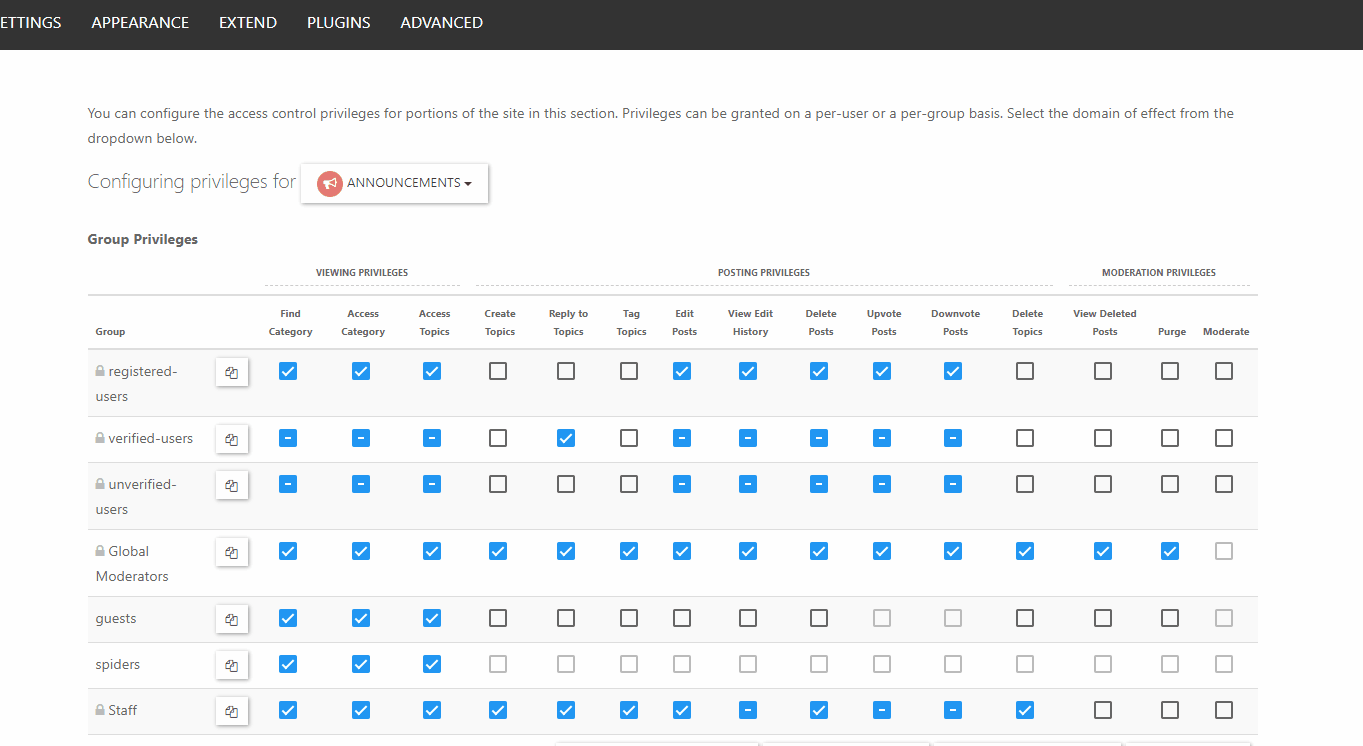
Task: Disable the Purge privilege for Global Moderators
Action: point(1169,551)
